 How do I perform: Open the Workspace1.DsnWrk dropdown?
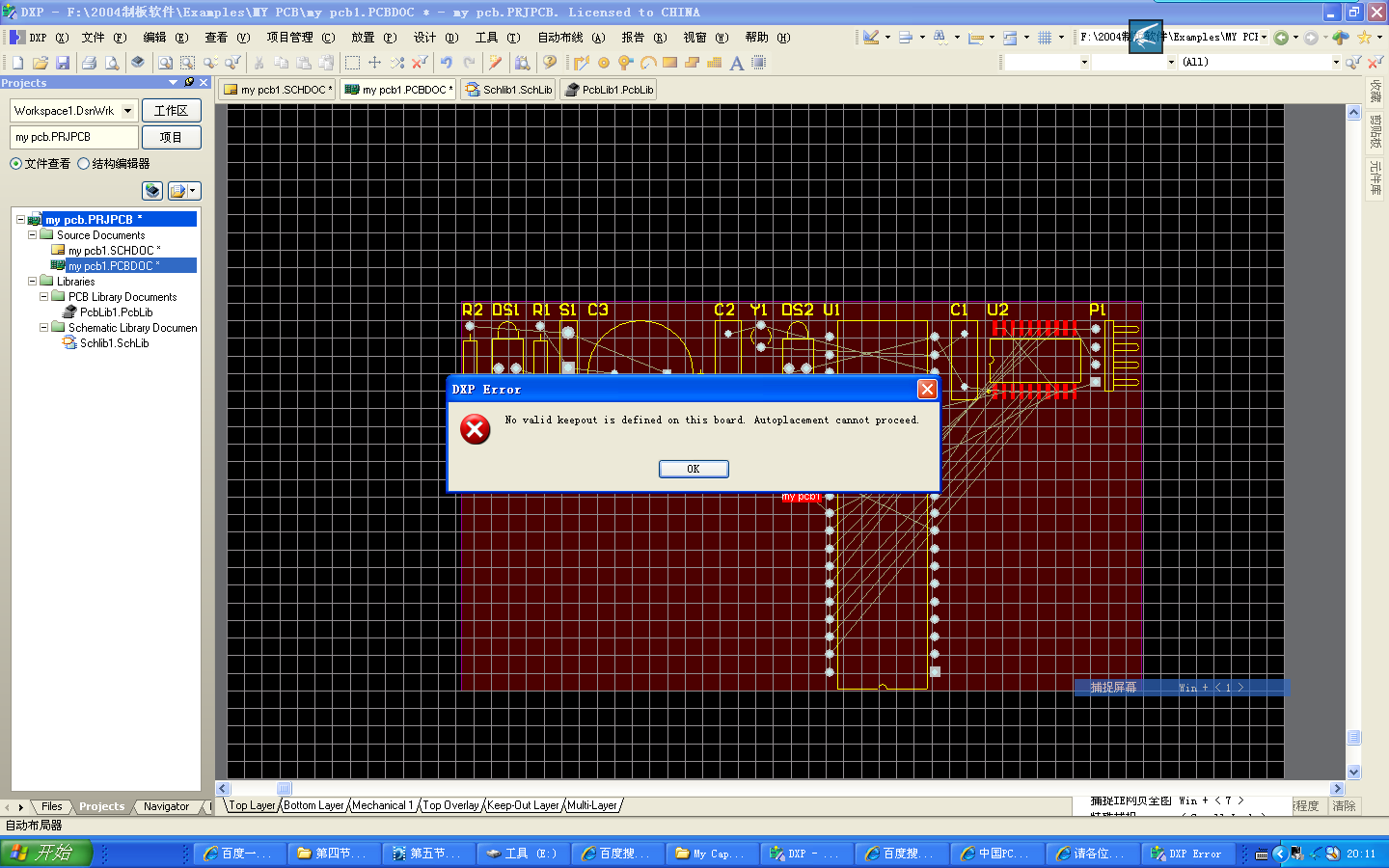click(127, 111)
